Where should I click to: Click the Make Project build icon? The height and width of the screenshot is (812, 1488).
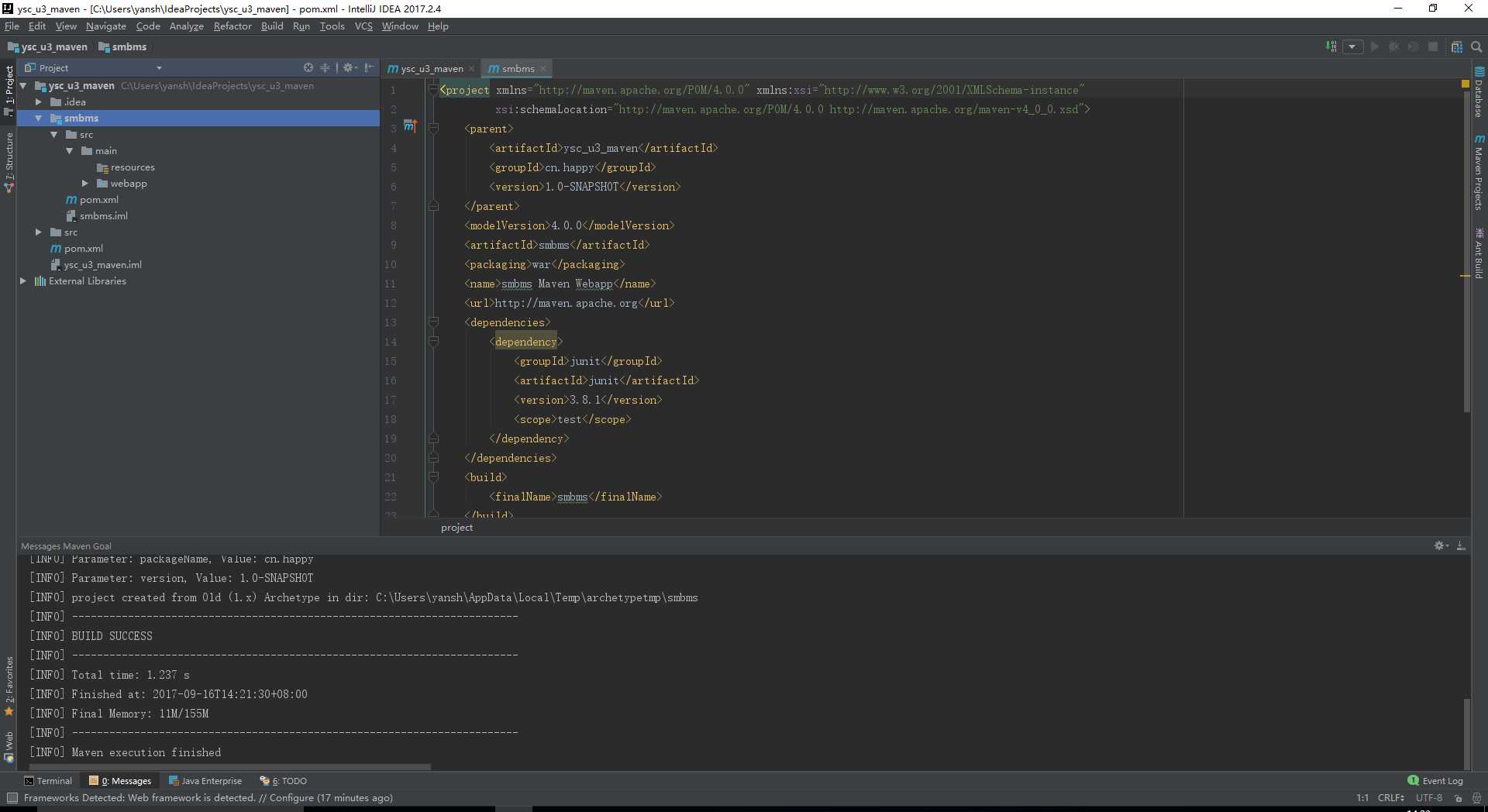pos(1331,46)
